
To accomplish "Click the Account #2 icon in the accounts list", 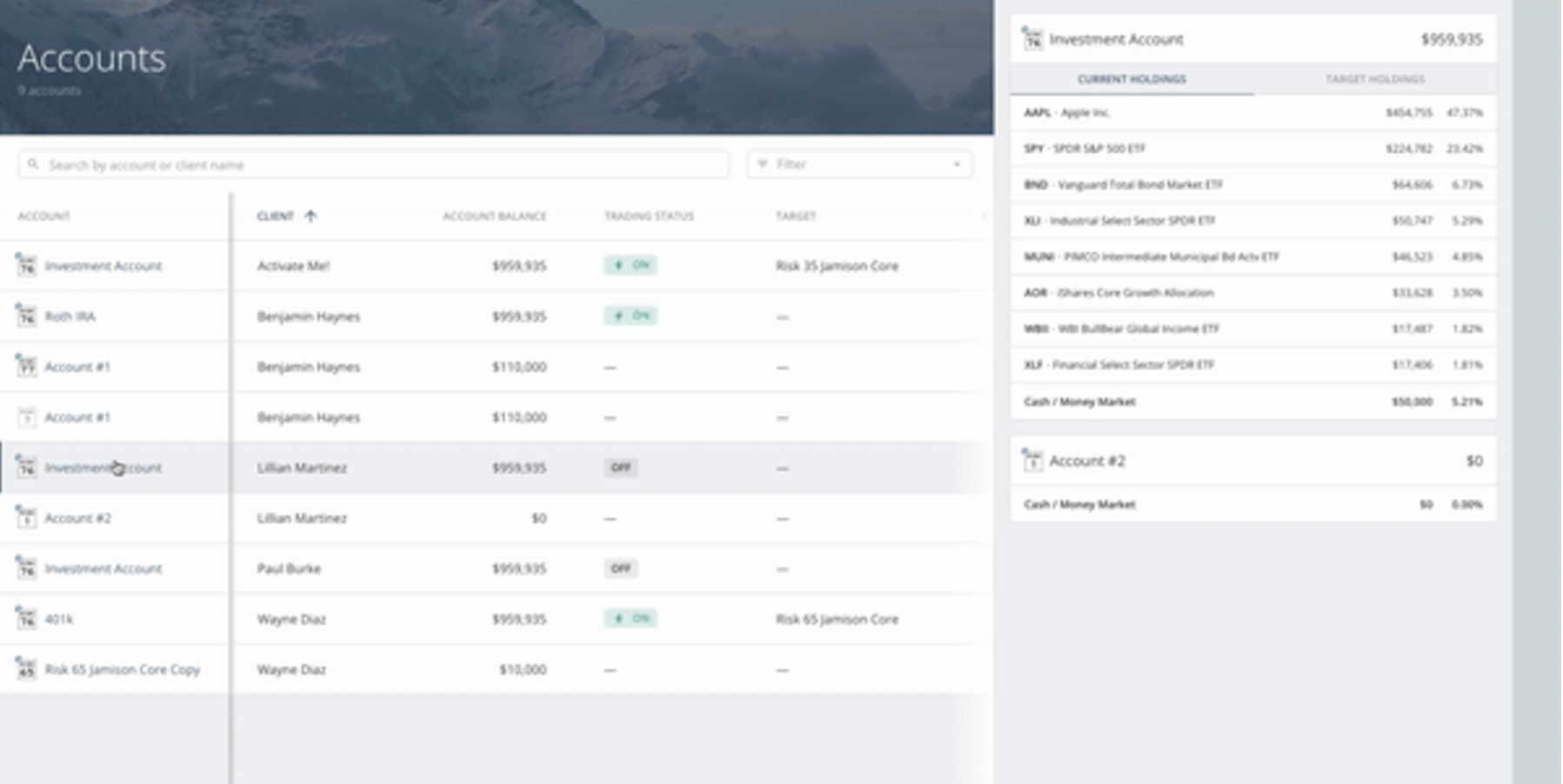I will point(26,518).
